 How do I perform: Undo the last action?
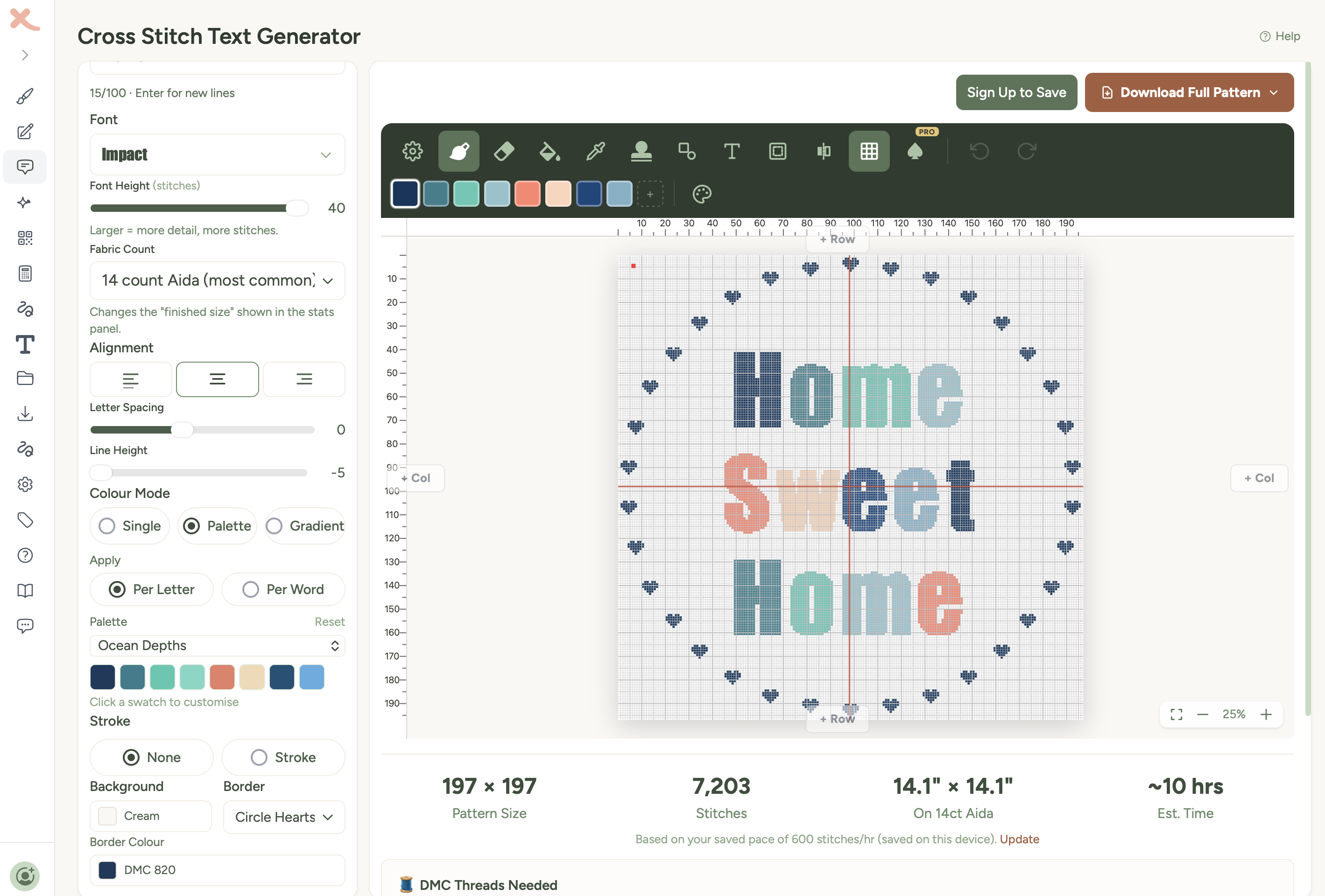pyautogui.click(x=980, y=151)
